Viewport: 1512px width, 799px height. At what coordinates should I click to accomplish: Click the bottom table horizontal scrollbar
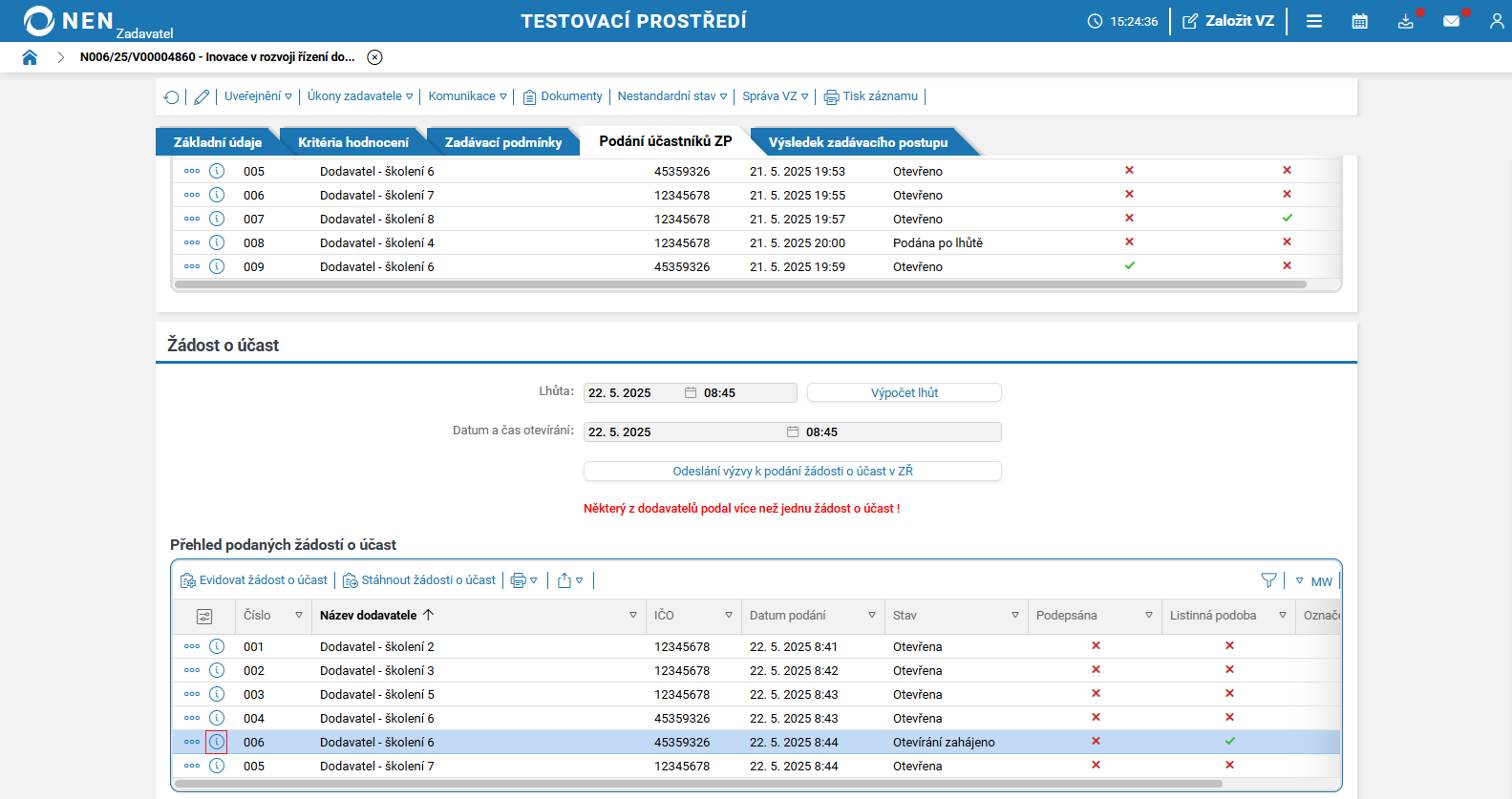[698, 784]
